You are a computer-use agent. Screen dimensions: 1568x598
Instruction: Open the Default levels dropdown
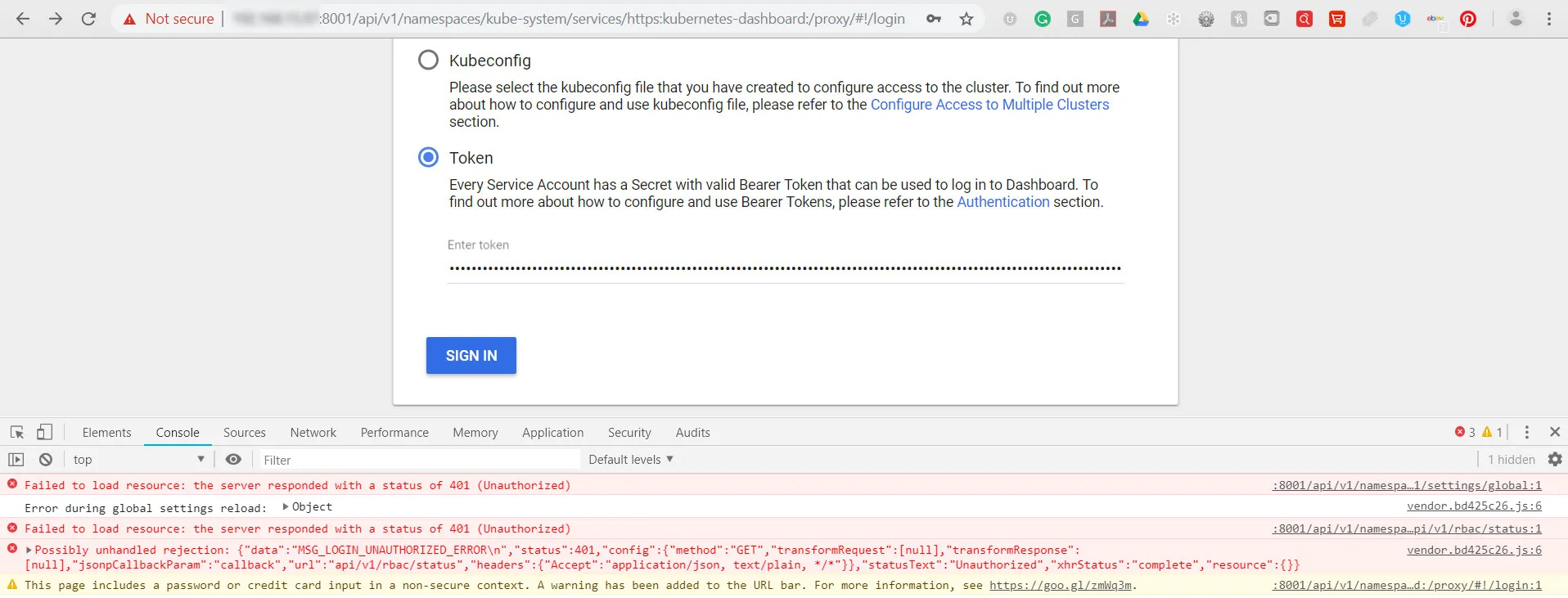[x=631, y=460]
